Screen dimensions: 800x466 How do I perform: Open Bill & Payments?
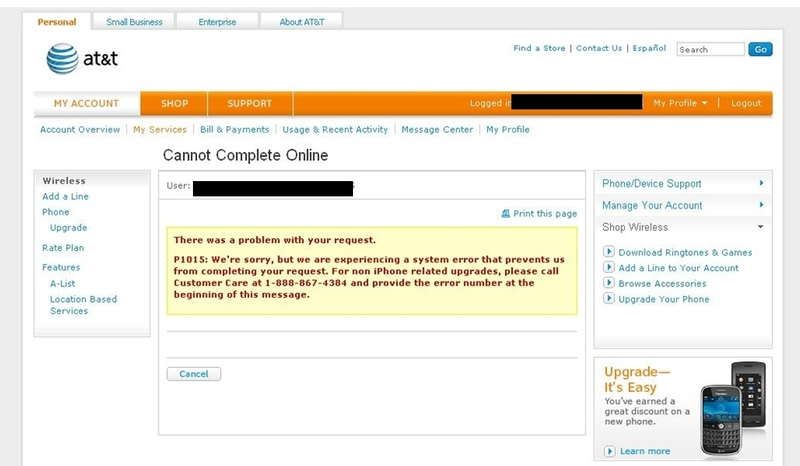click(235, 130)
